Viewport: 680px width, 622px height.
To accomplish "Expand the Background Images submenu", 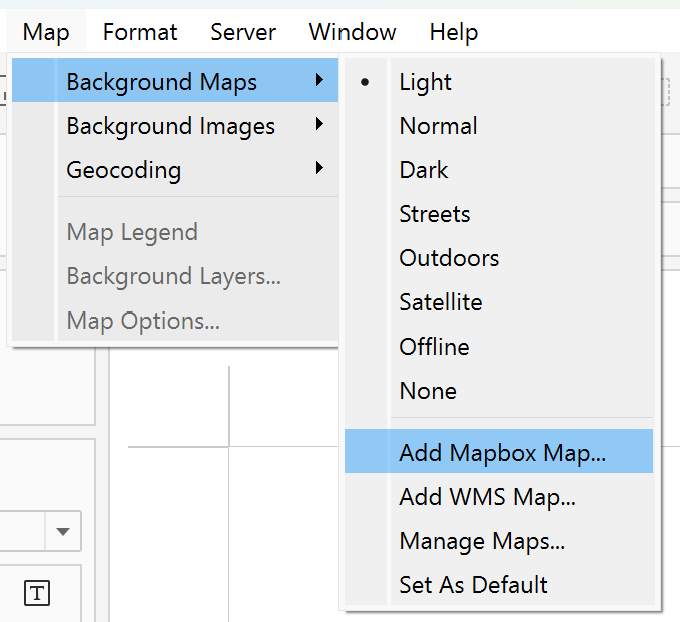I will 175,125.
